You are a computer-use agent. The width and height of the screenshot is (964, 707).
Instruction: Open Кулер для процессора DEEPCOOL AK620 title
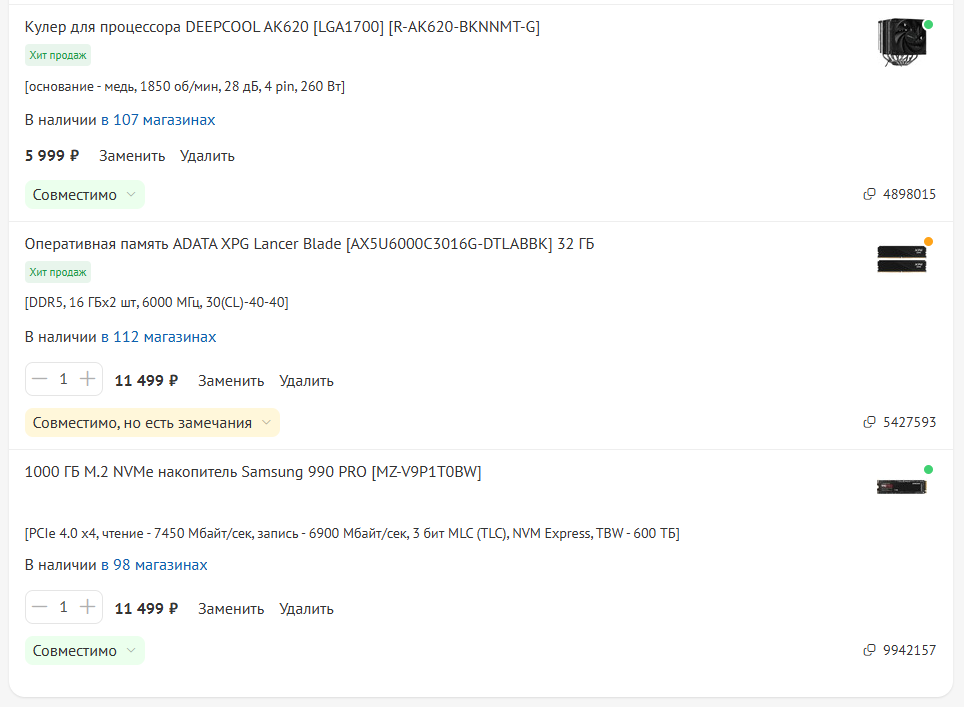(x=282, y=27)
